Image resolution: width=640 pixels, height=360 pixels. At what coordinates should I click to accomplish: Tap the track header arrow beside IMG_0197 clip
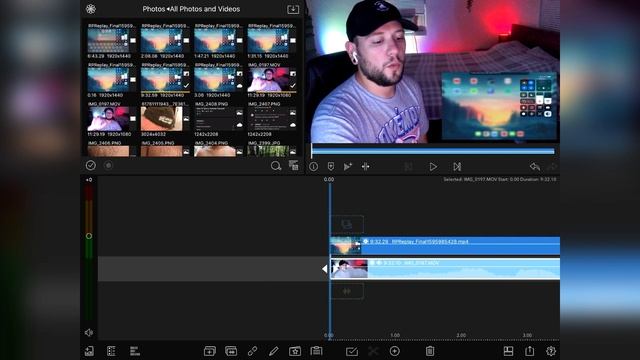324,269
